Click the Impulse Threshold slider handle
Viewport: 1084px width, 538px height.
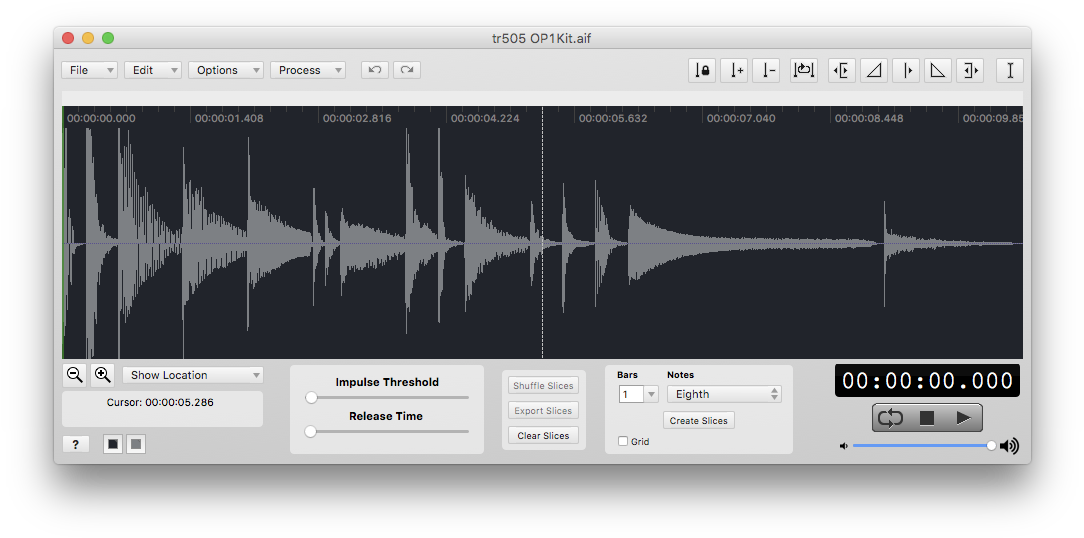point(311,397)
